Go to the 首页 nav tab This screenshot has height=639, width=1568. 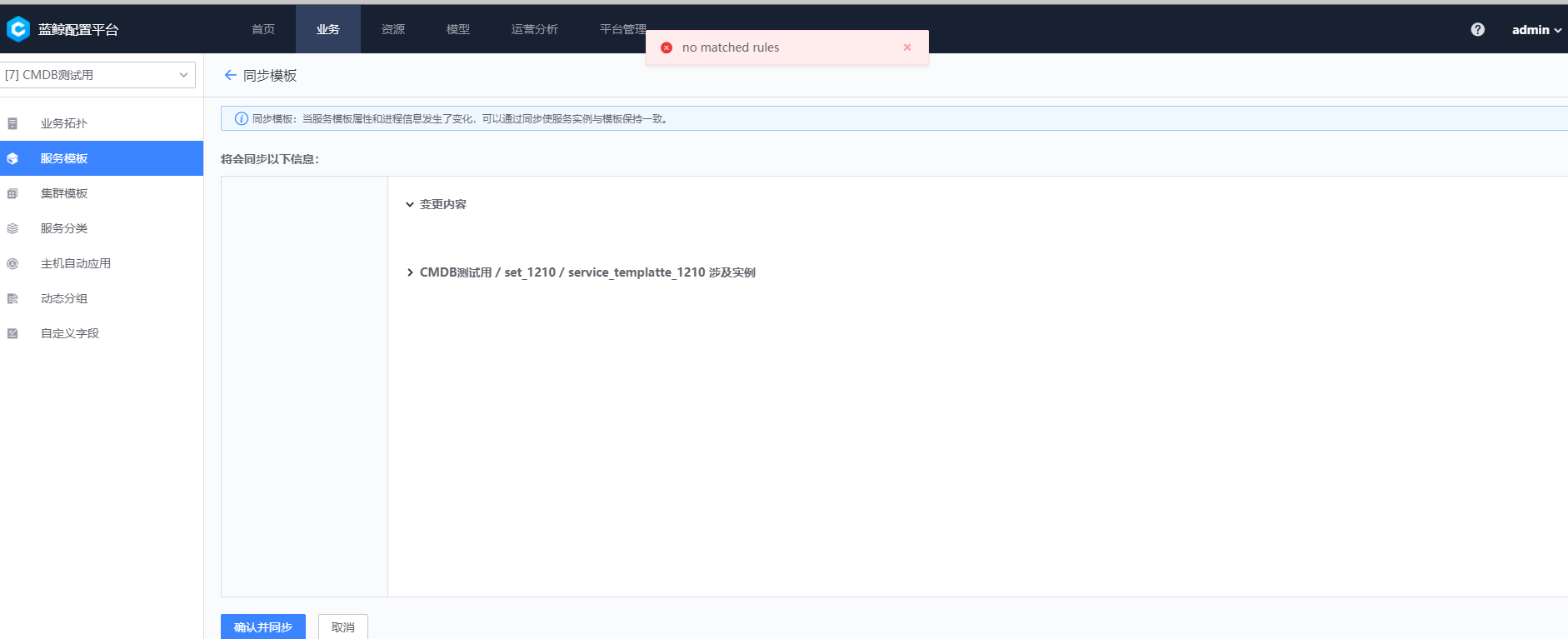coord(263,29)
